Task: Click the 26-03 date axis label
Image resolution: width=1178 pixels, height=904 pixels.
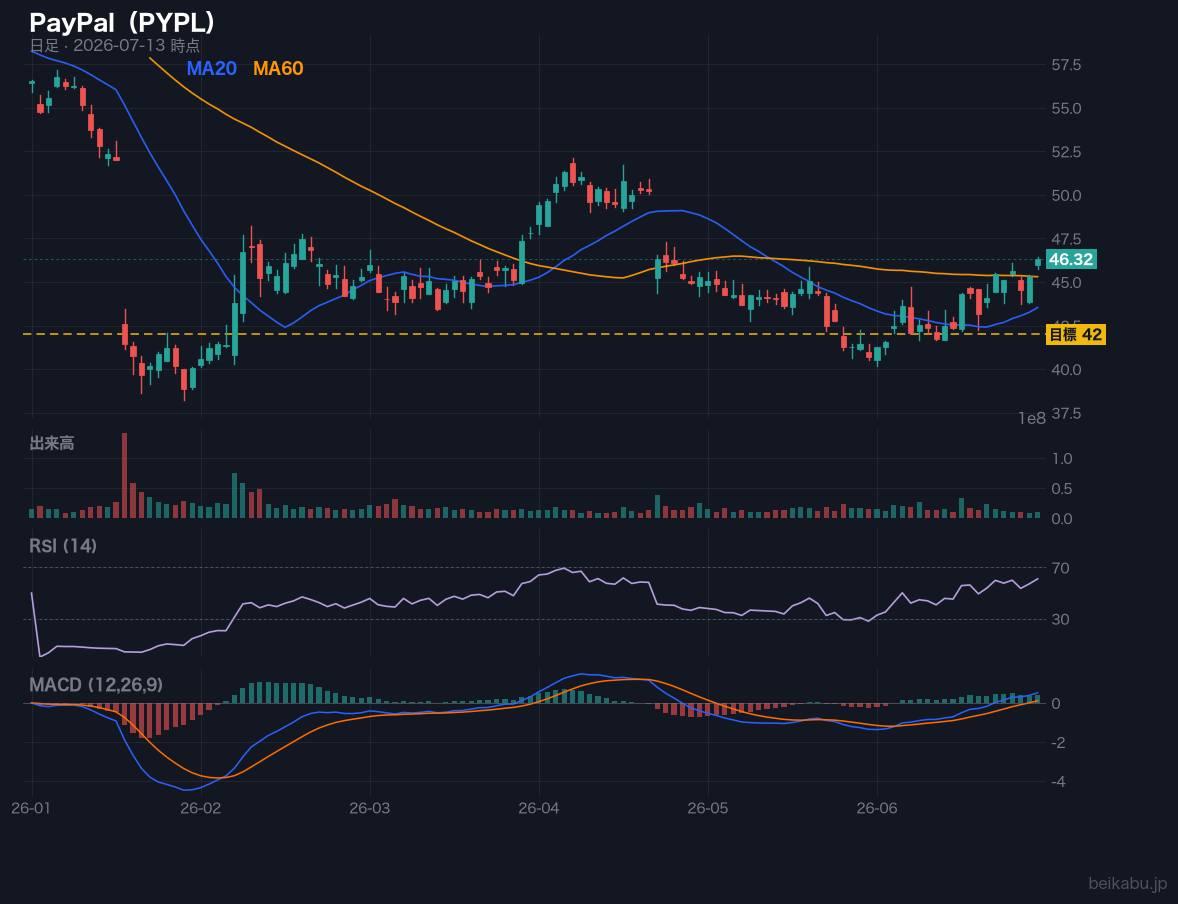Action: [x=370, y=809]
